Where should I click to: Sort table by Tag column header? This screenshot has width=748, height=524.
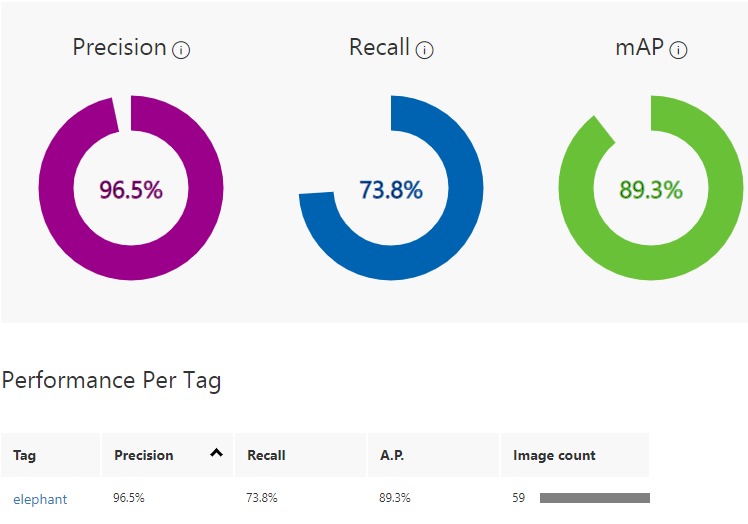24,455
